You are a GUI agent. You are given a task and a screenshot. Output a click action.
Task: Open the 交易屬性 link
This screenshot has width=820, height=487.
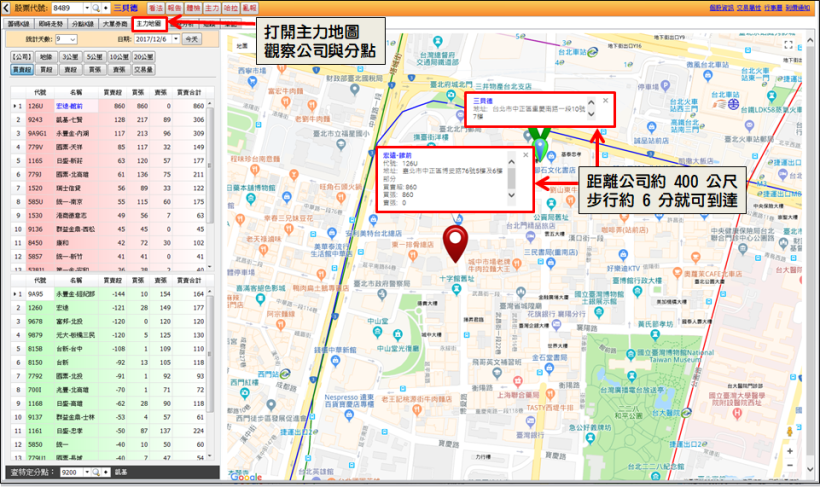pyautogui.click(x=748, y=8)
